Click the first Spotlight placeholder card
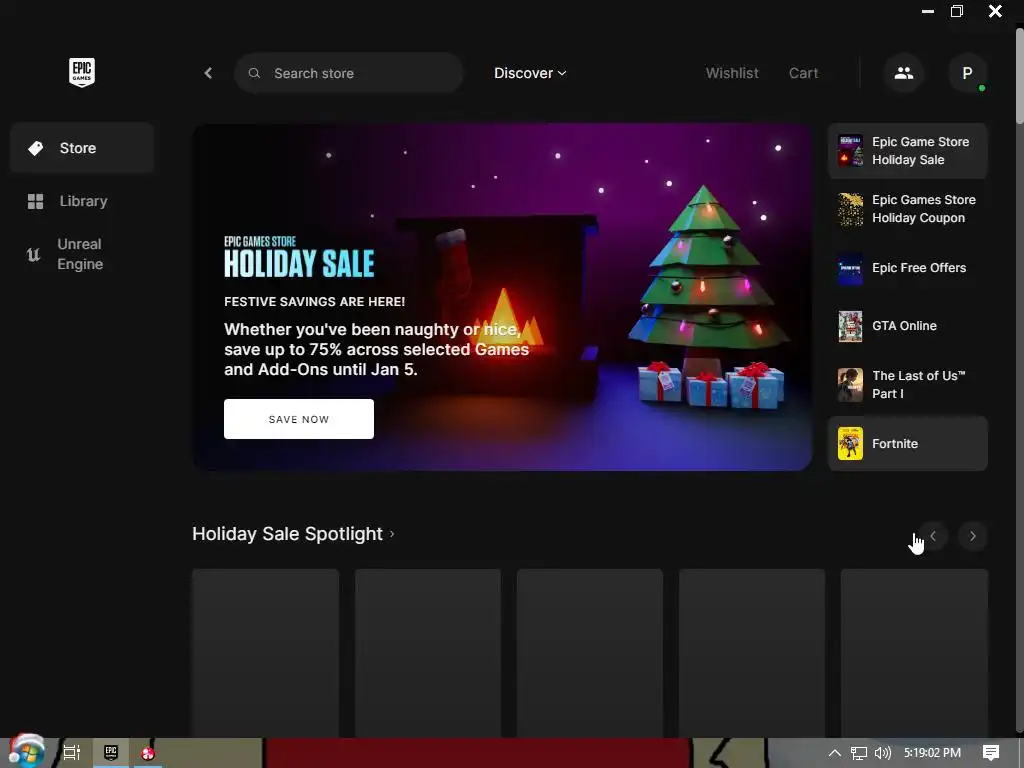 (266, 653)
